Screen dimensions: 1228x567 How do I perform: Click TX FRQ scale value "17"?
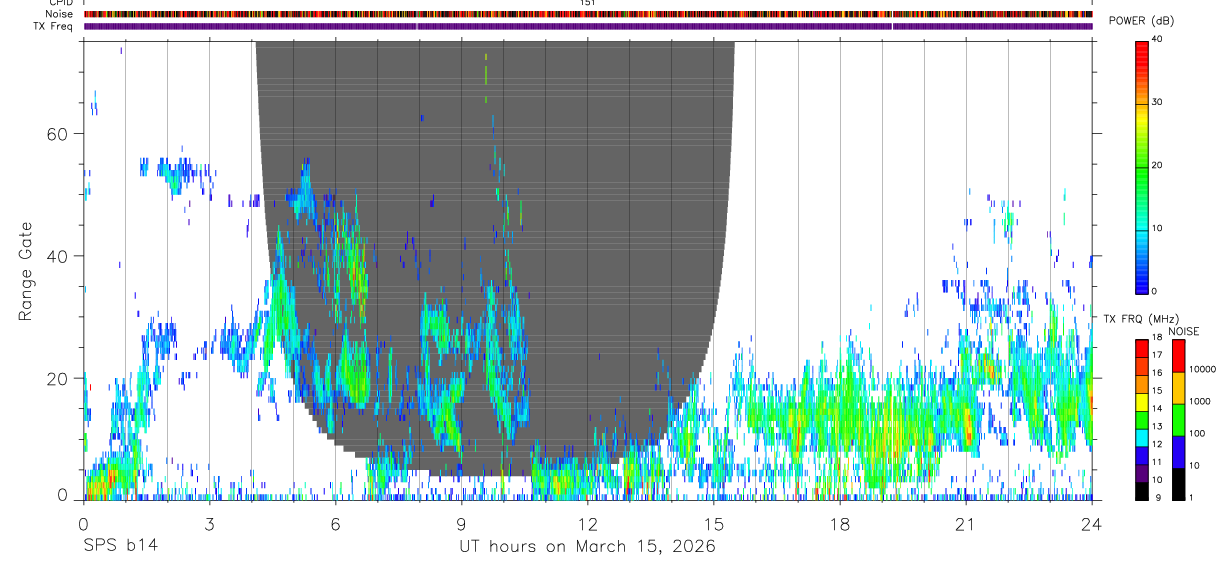[x=1156, y=355]
